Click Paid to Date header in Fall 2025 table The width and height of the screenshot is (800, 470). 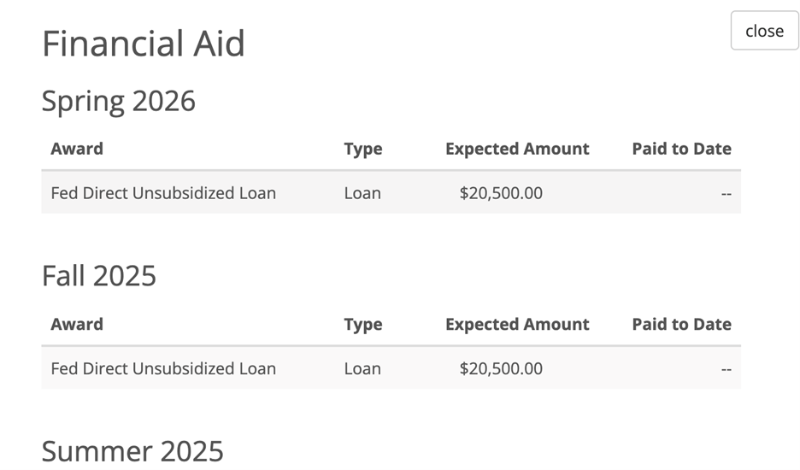[681, 324]
